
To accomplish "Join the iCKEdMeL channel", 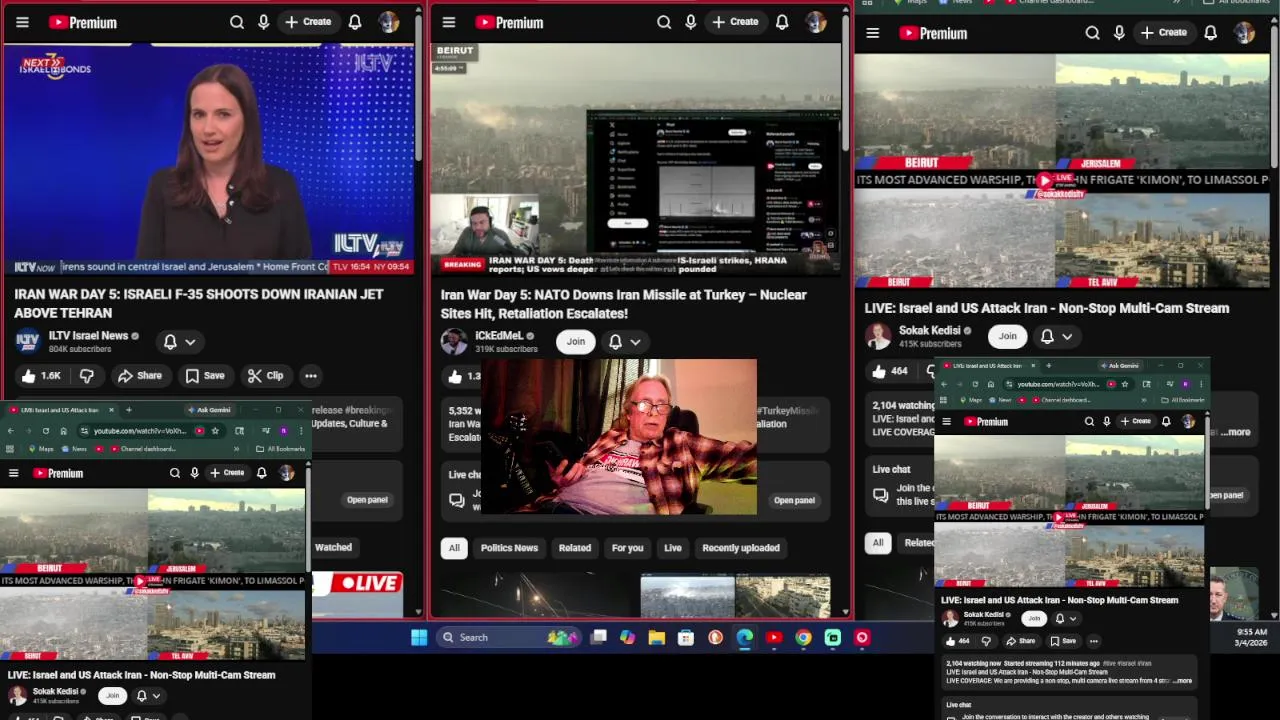I will point(576,342).
